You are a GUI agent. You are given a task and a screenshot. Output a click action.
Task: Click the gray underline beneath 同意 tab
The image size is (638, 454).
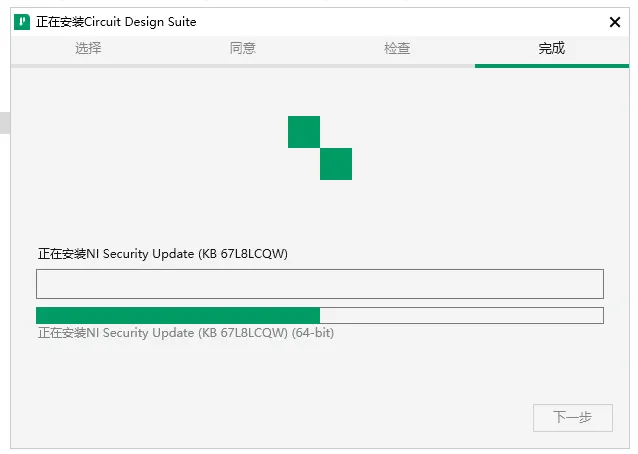[x=243, y=66]
